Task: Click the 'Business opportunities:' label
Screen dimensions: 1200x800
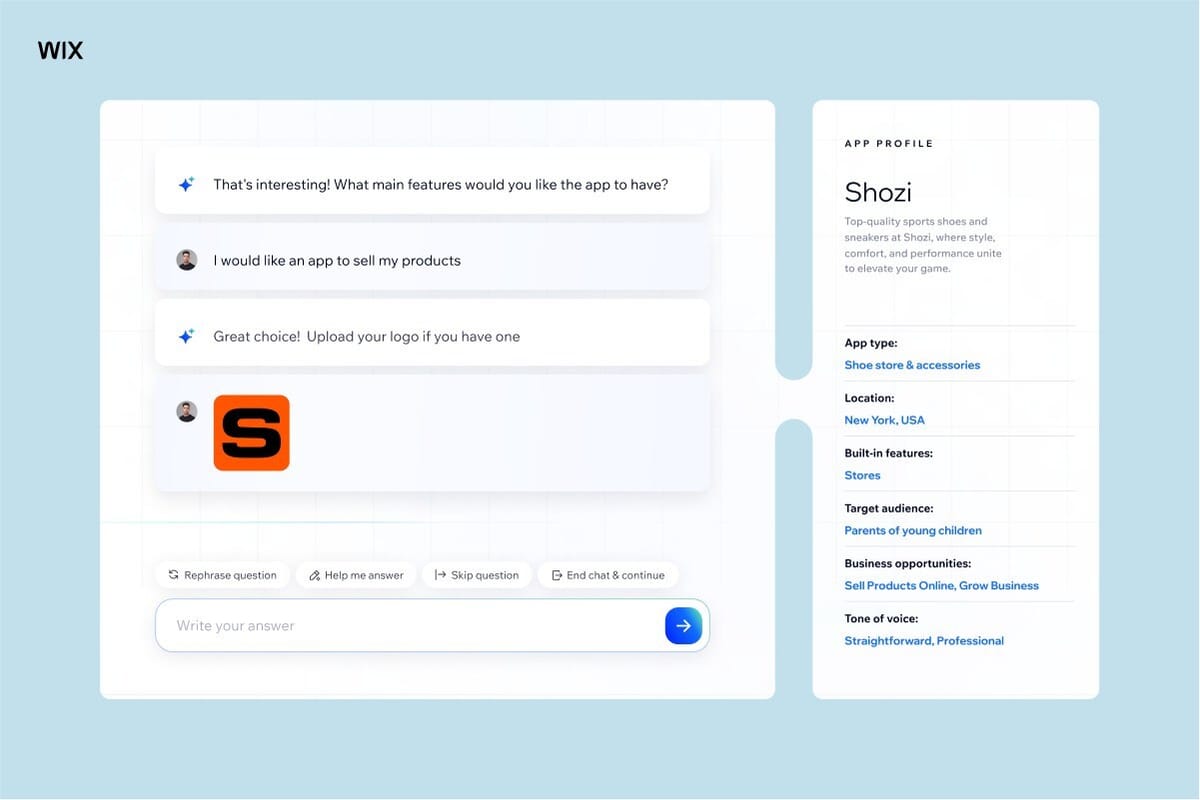Action: [x=907, y=563]
